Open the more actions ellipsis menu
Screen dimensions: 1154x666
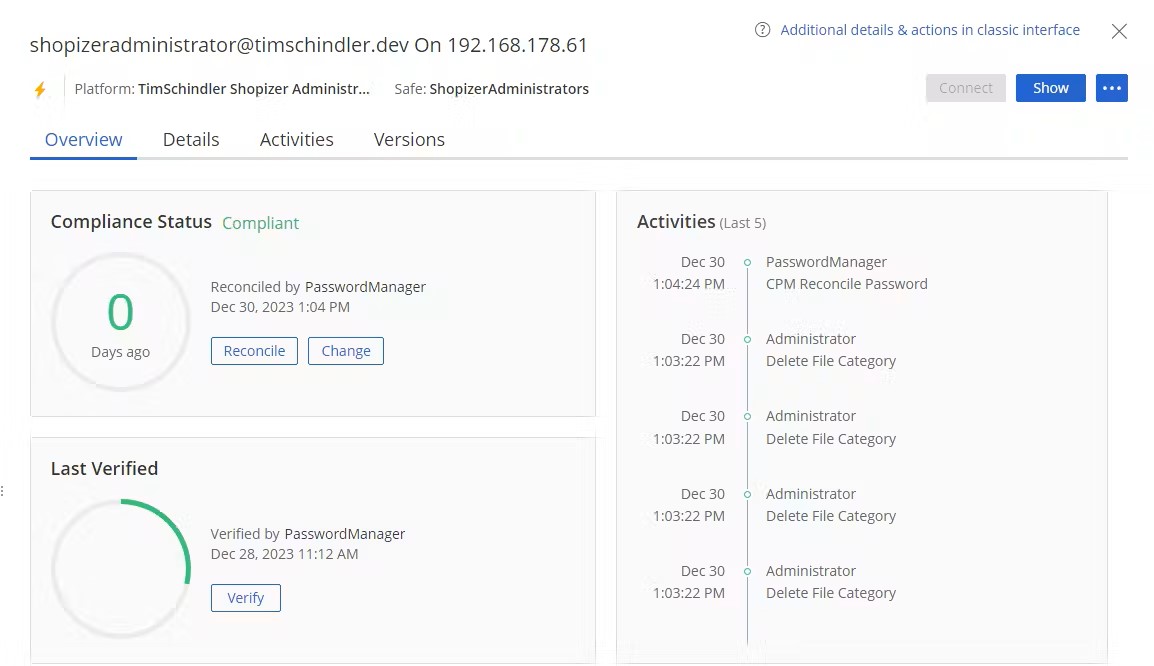pos(1112,88)
